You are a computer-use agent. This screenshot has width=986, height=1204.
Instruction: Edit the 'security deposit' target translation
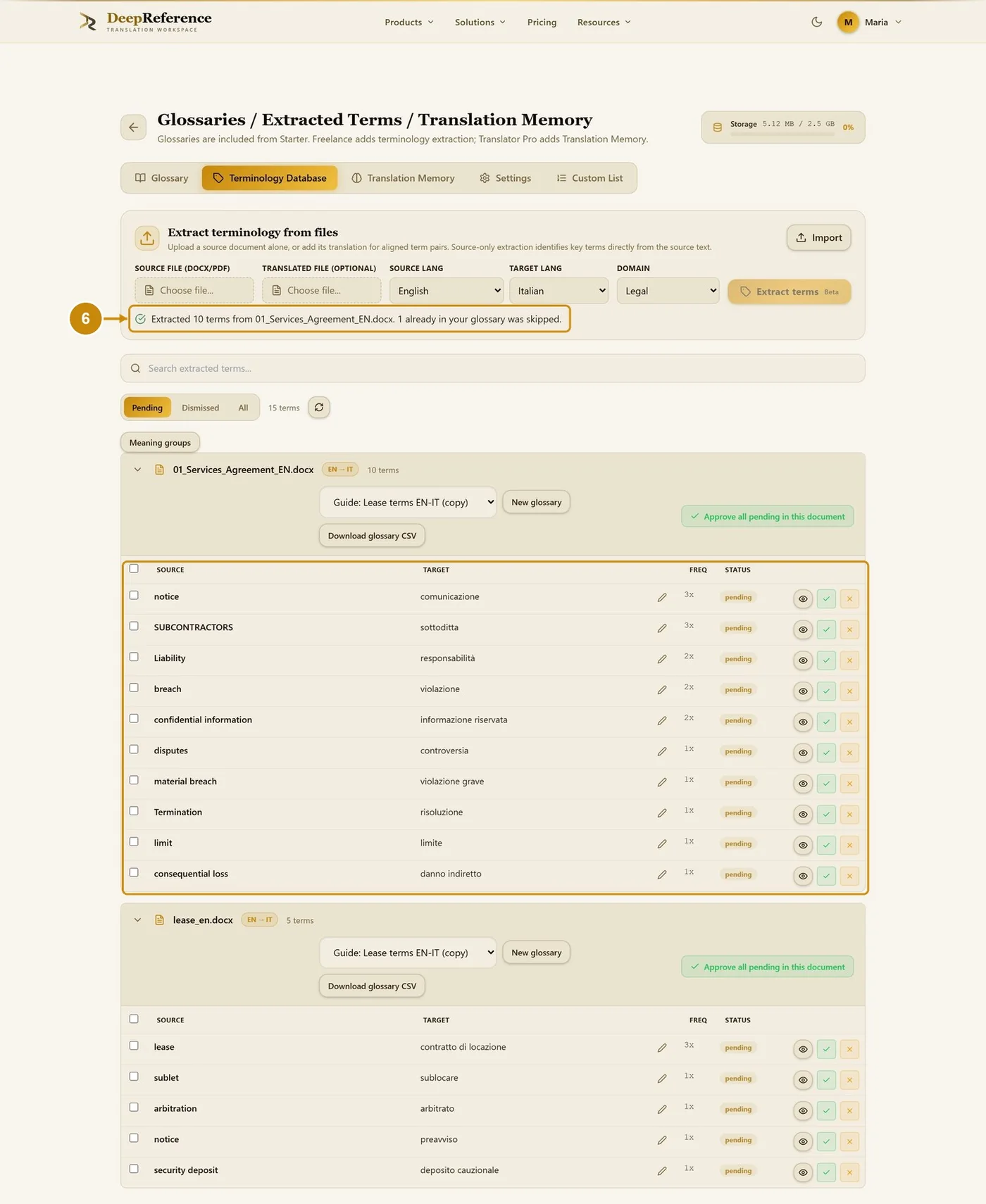tap(662, 1172)
